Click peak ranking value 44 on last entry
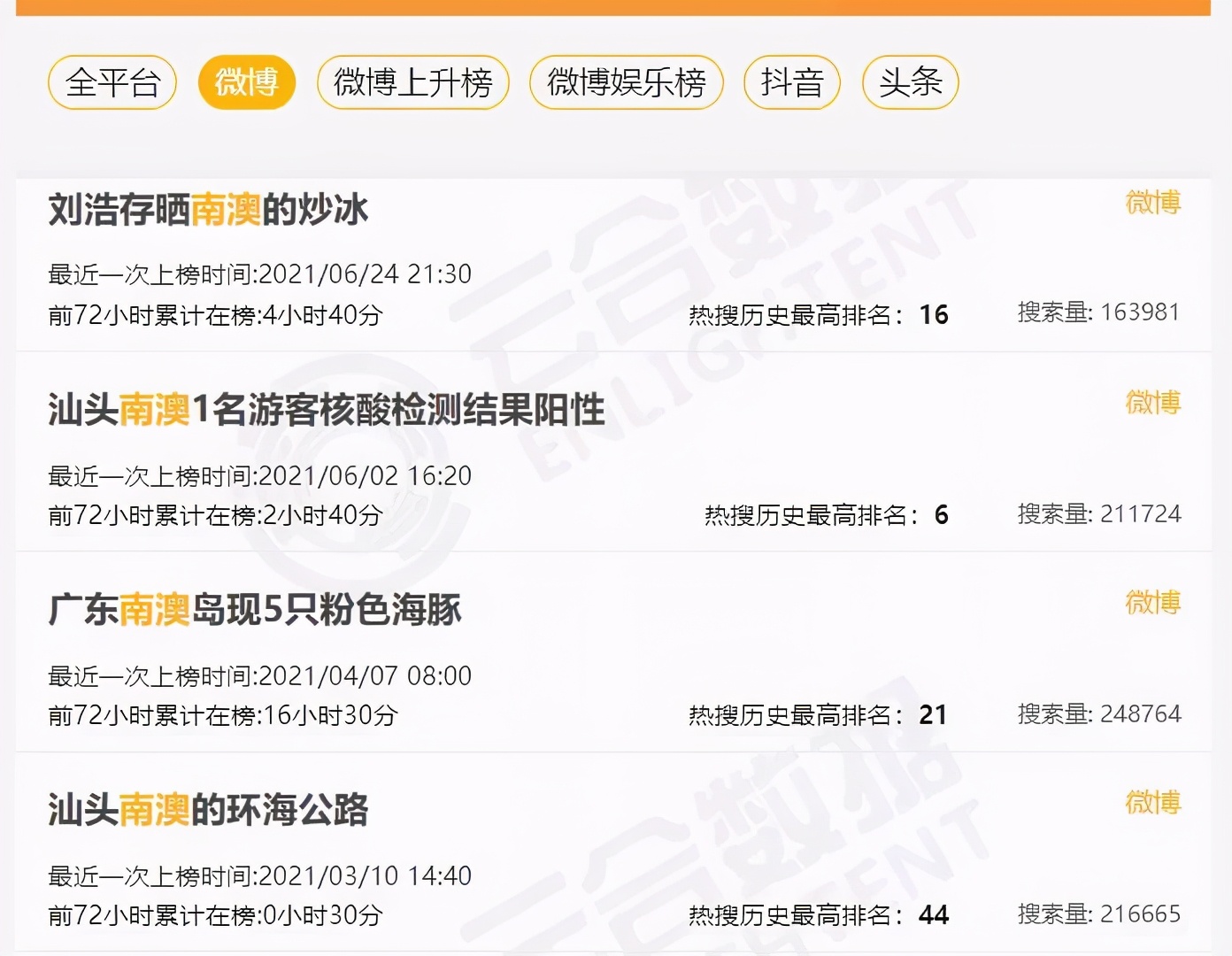Screen dimensions: 1232x956 [x=934, y=914]
